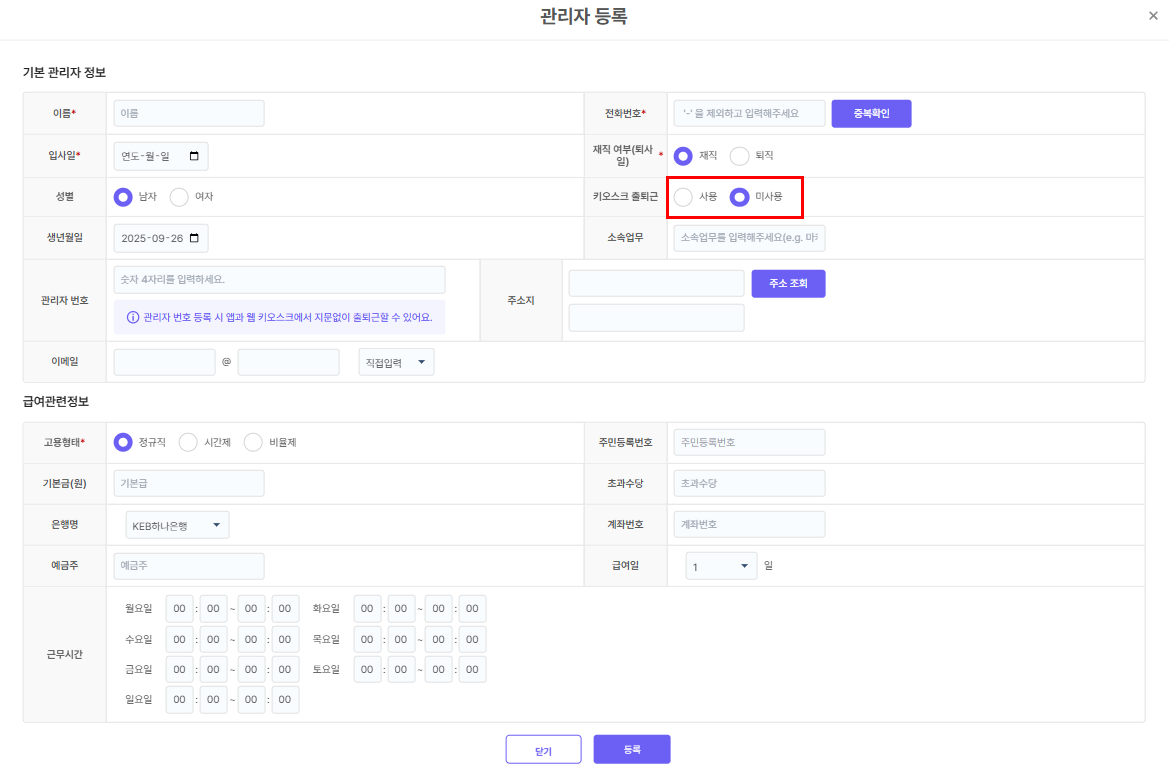Click the 주소 조회 button
Viewport: 1169px width, 769px height.
(x=788, y=284)
